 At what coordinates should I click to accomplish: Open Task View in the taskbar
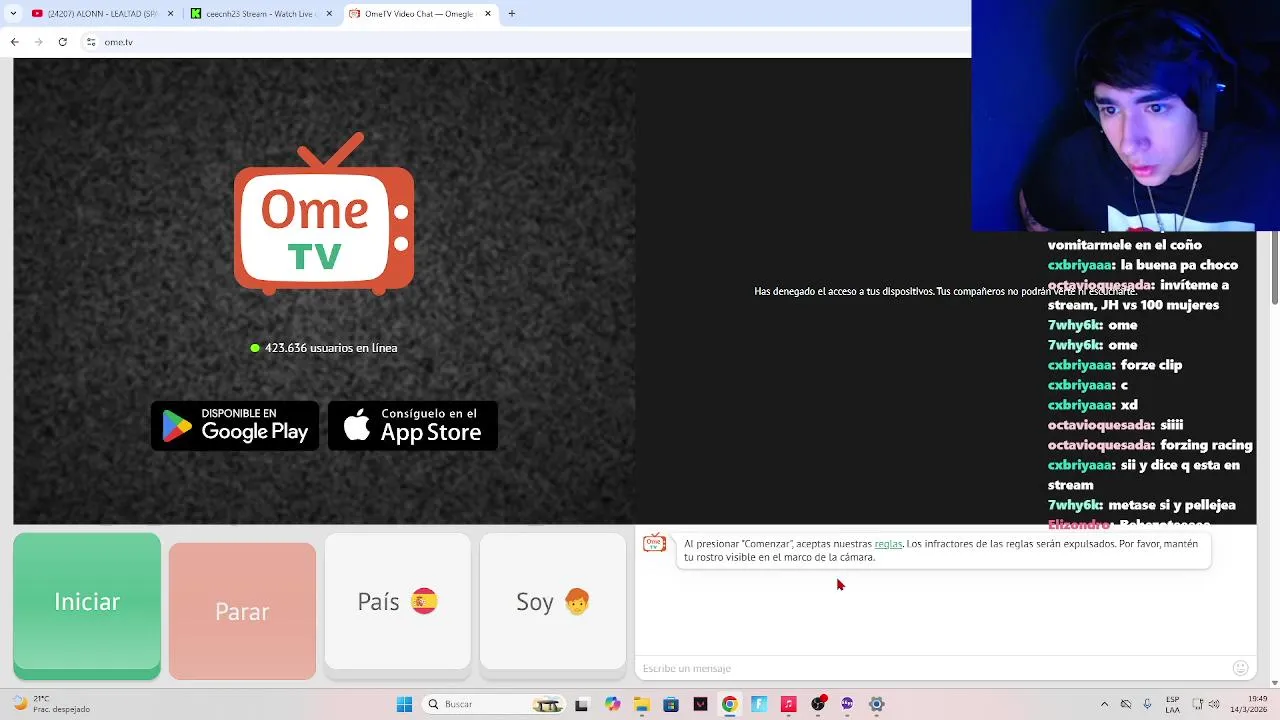pyautogui.click(x=582, y=704)
